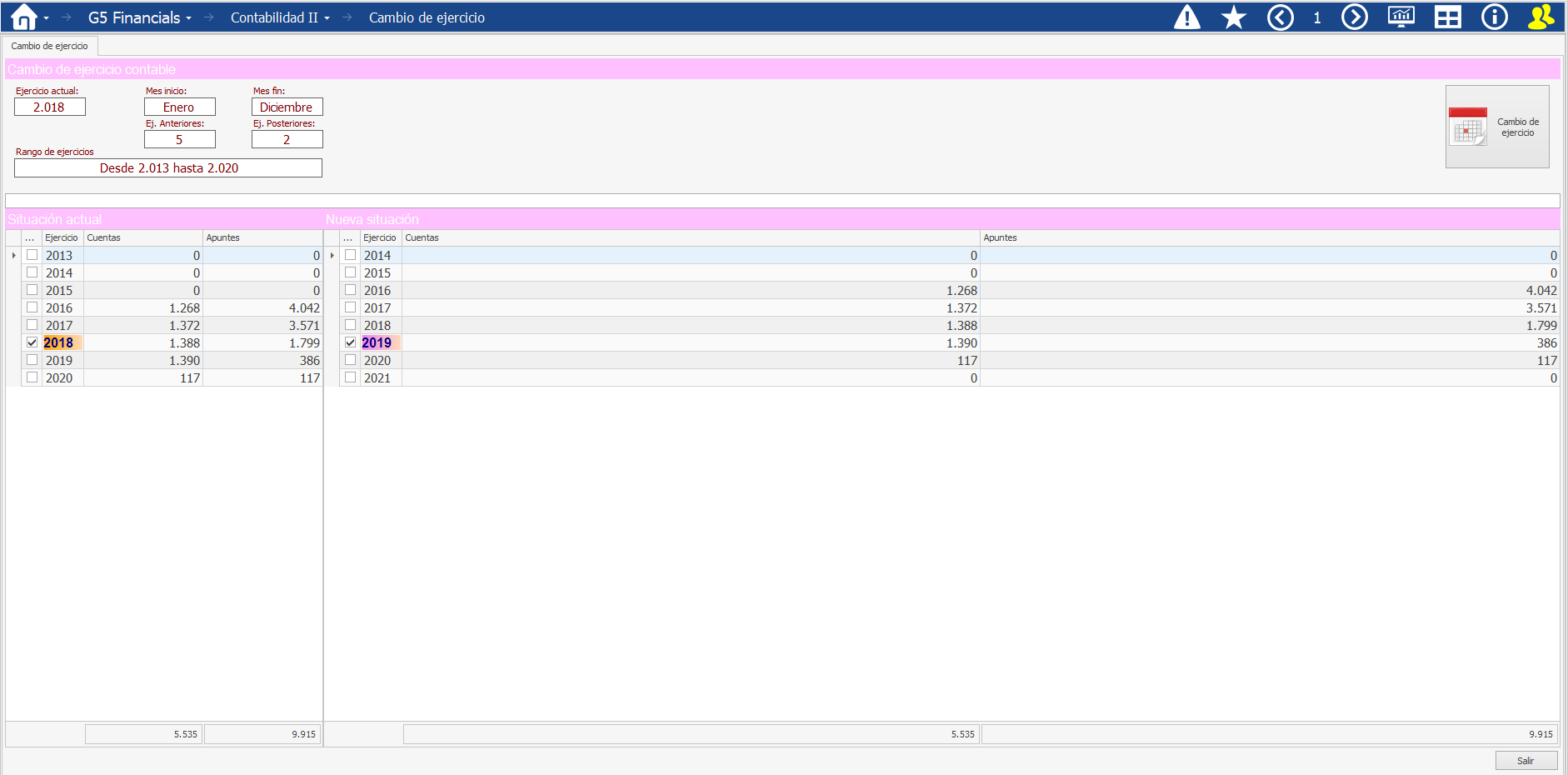
Task: Open the monitor chart icon
Action: (x=1401, y=17)
